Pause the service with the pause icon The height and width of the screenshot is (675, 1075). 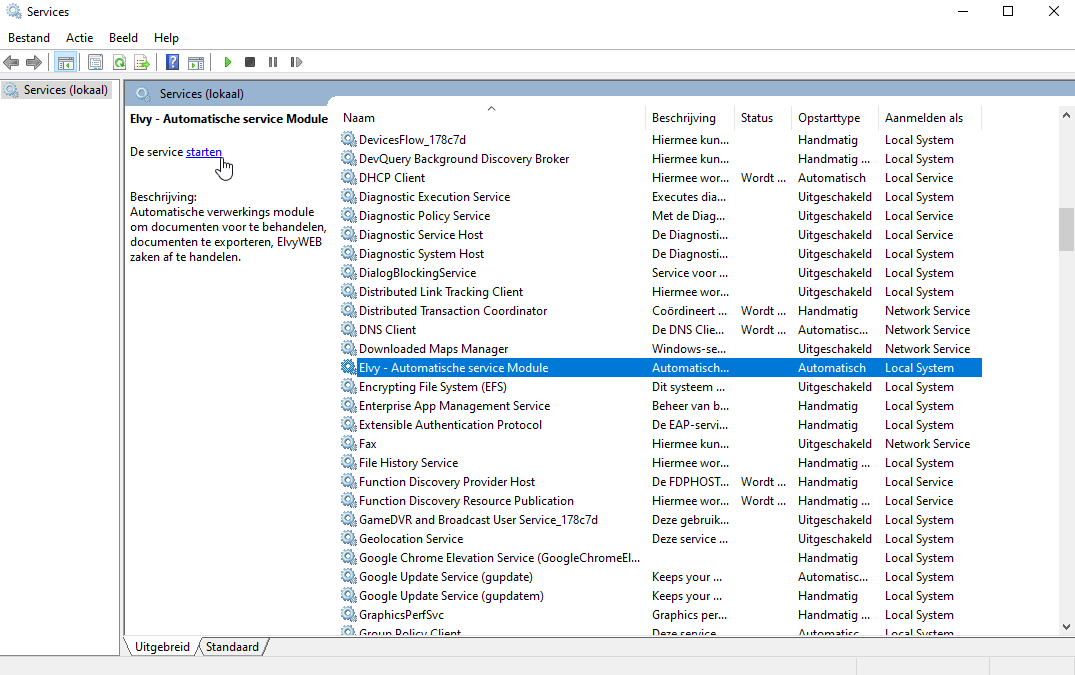[273, 62]
